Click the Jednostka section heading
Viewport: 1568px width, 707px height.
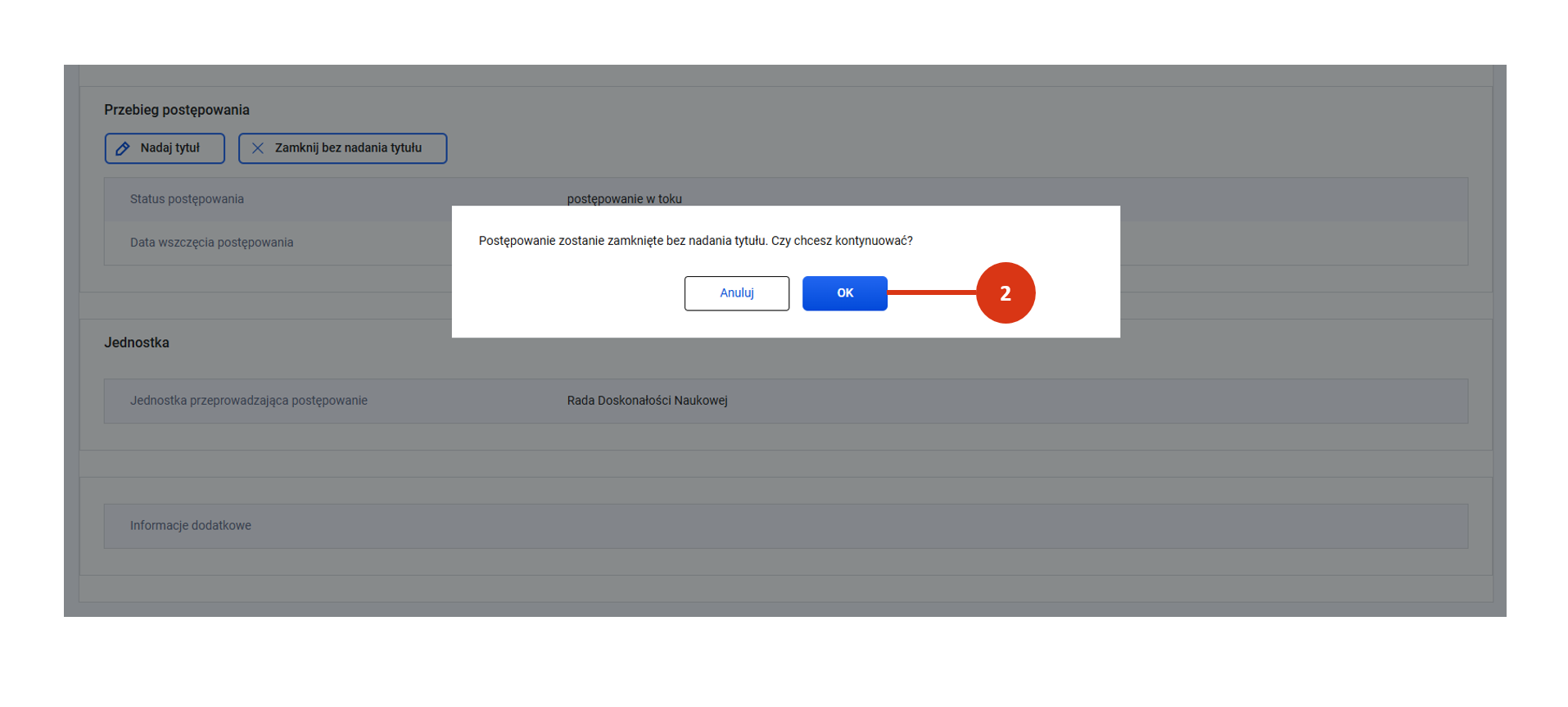tap(137, 342)
